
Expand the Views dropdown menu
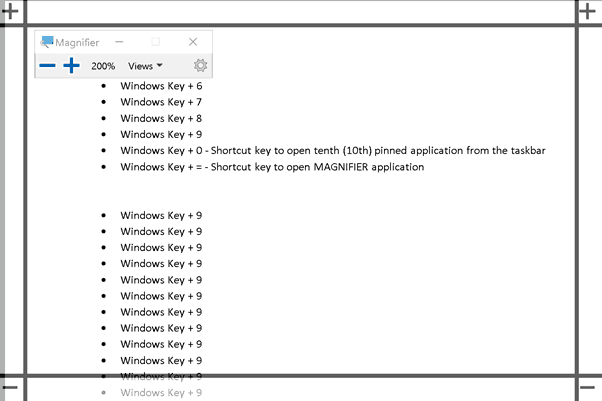(x=145, y=66)
